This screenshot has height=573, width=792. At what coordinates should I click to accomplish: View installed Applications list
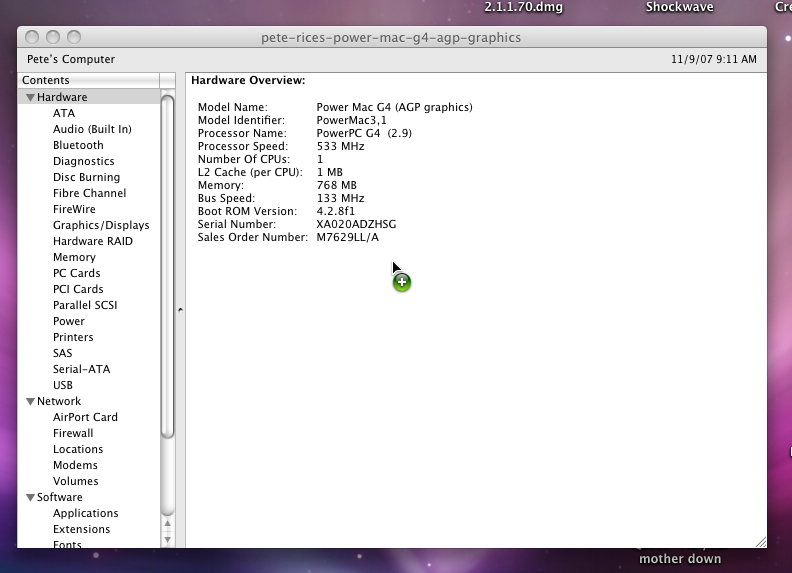pyautogui.click(x=85, y=513)
